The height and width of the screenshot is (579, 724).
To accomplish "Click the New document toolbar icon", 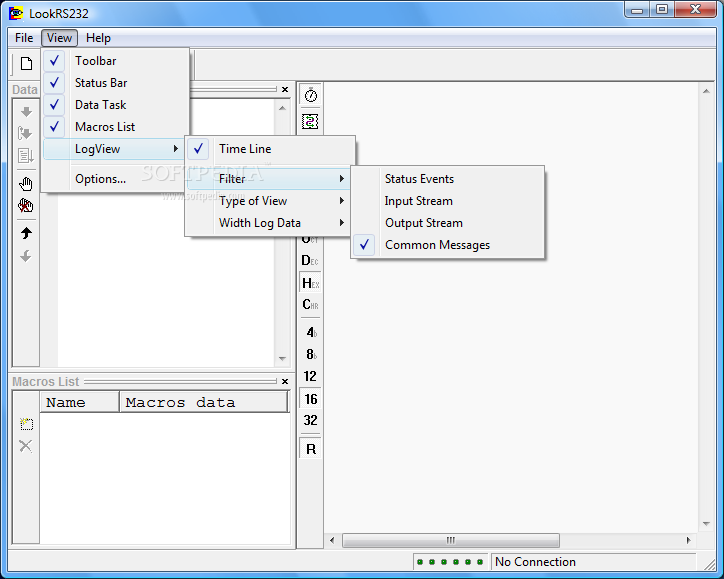I will [x=26, y=64].
